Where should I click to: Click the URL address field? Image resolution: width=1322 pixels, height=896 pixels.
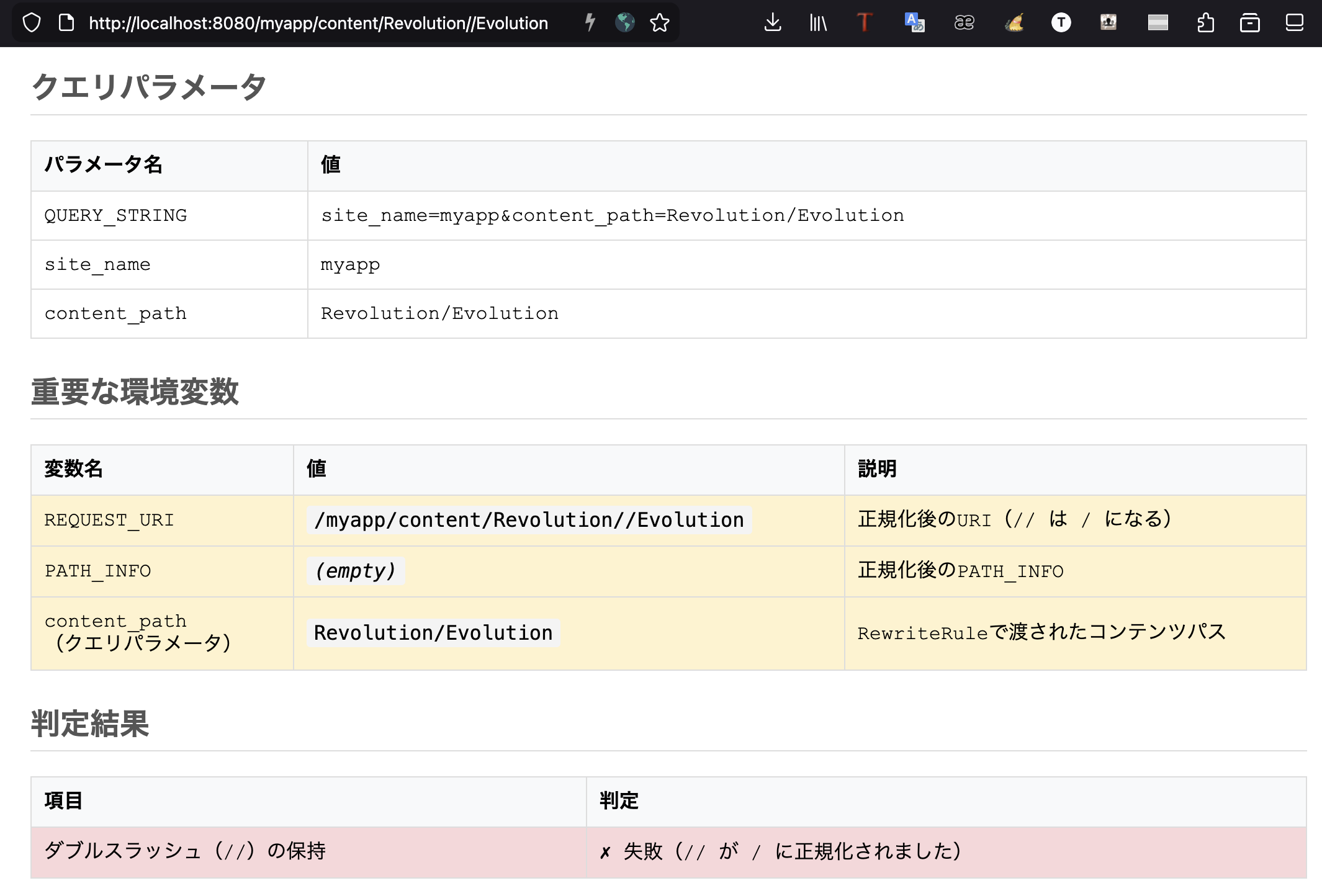point(318,23)
